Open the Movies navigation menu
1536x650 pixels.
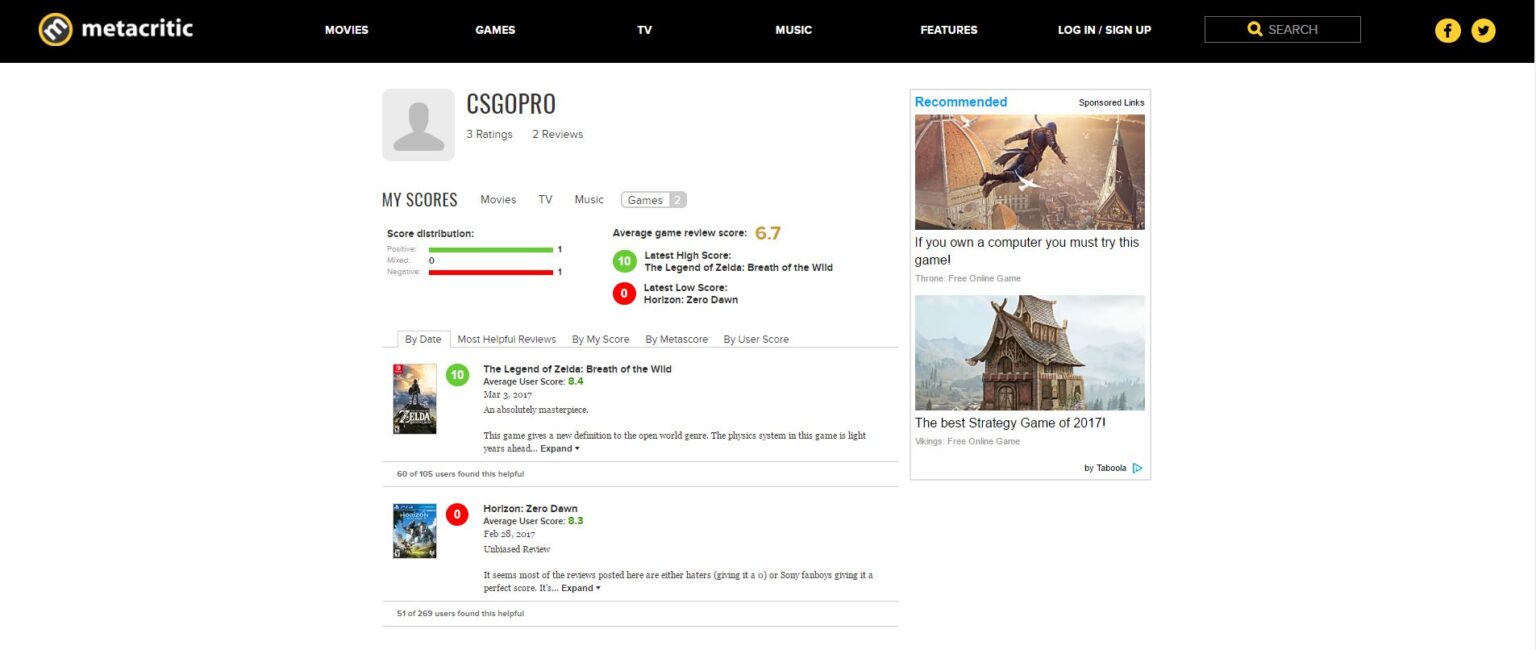[x=346, y=30]
